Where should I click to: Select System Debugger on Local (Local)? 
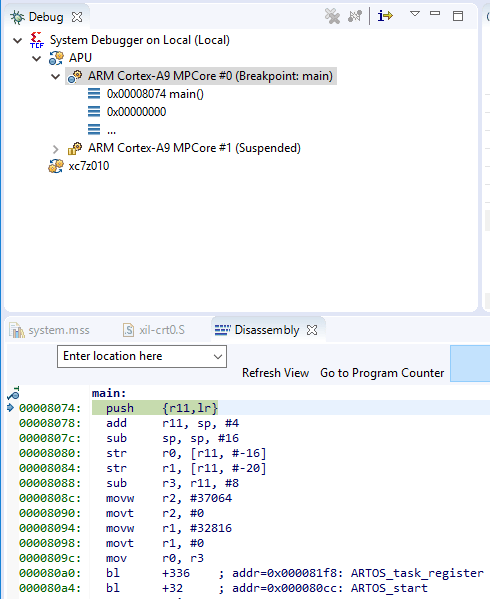coord(140,40)
